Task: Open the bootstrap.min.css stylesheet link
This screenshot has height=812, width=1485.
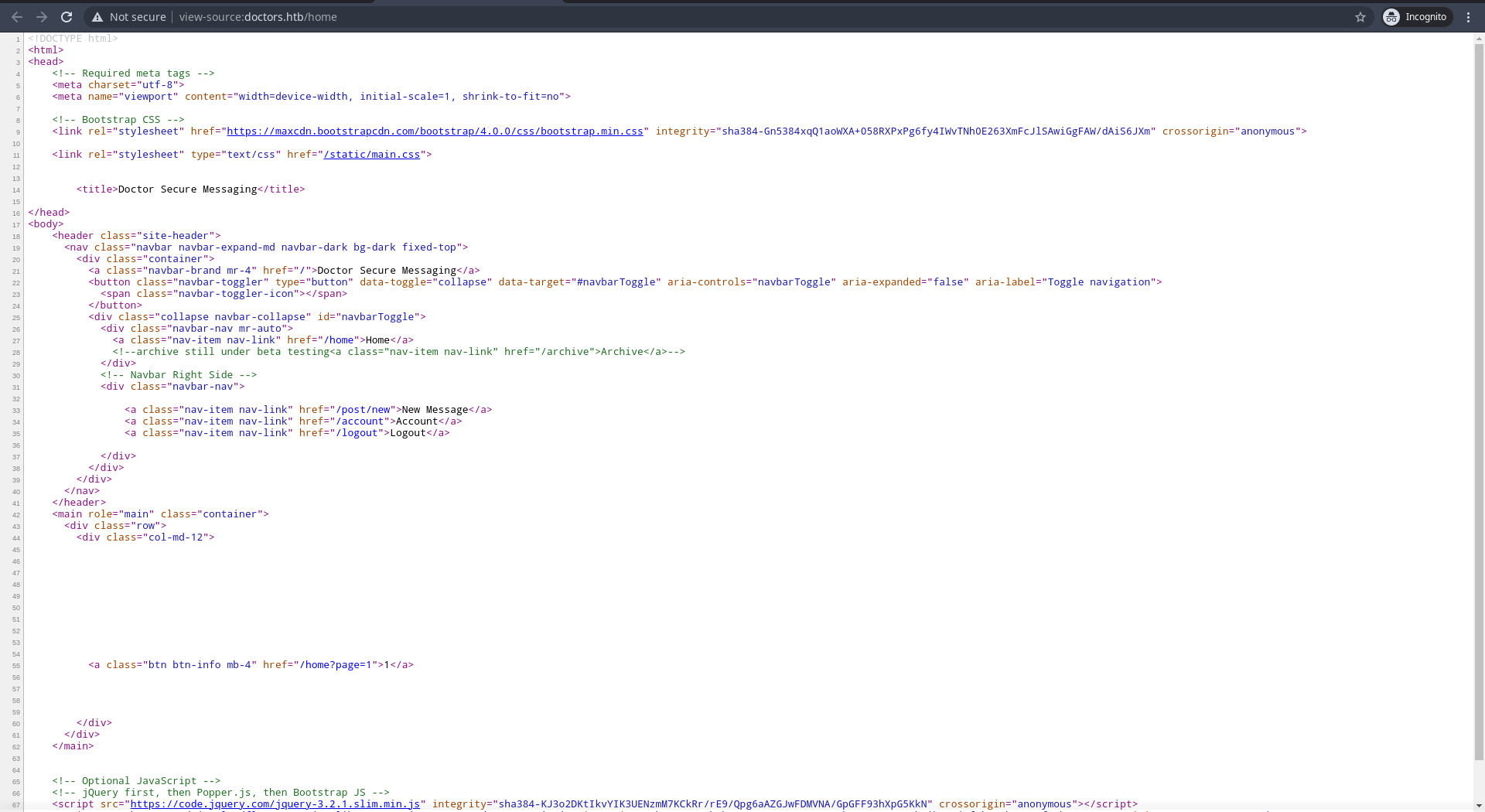Action: tap(435, 131)
